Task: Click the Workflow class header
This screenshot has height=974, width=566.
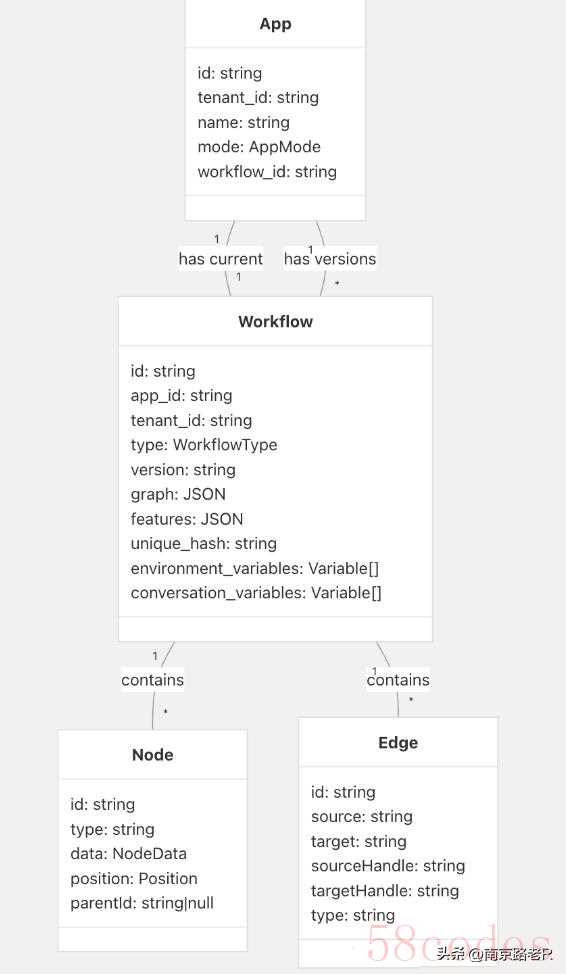Action: 275,321
